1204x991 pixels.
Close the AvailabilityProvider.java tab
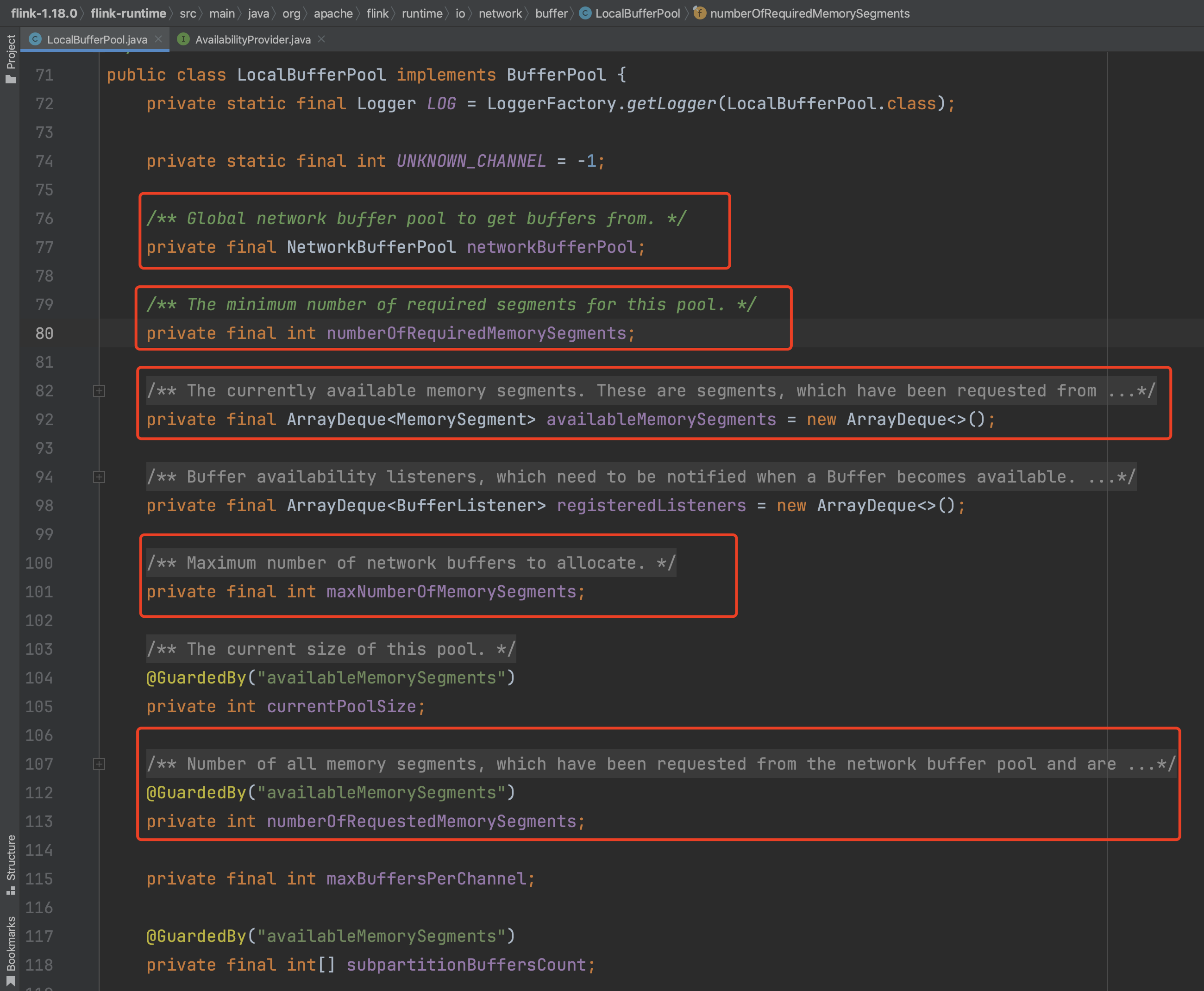coord(321,39)
